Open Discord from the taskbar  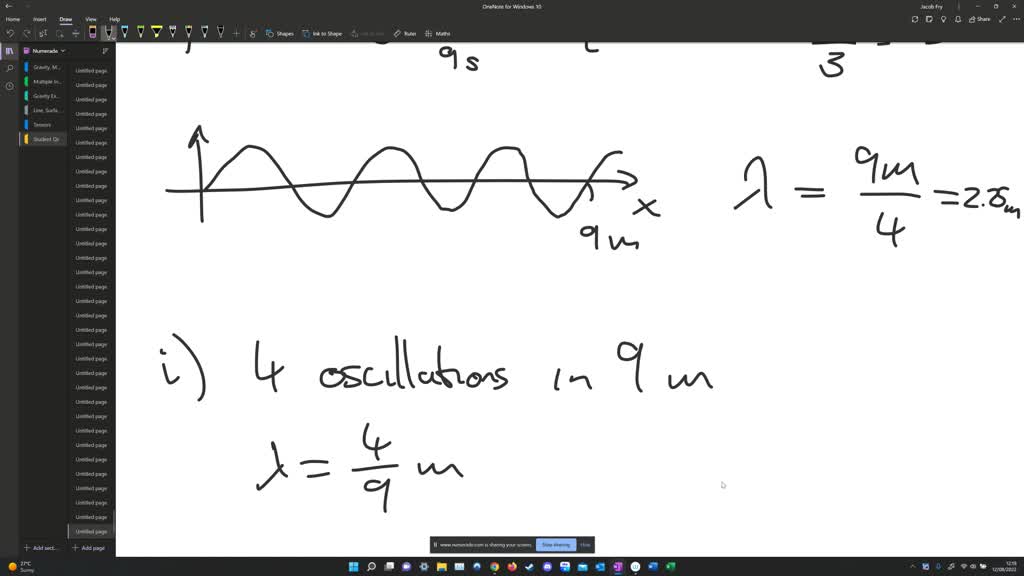pyautogui.click(x=547, y=566)
